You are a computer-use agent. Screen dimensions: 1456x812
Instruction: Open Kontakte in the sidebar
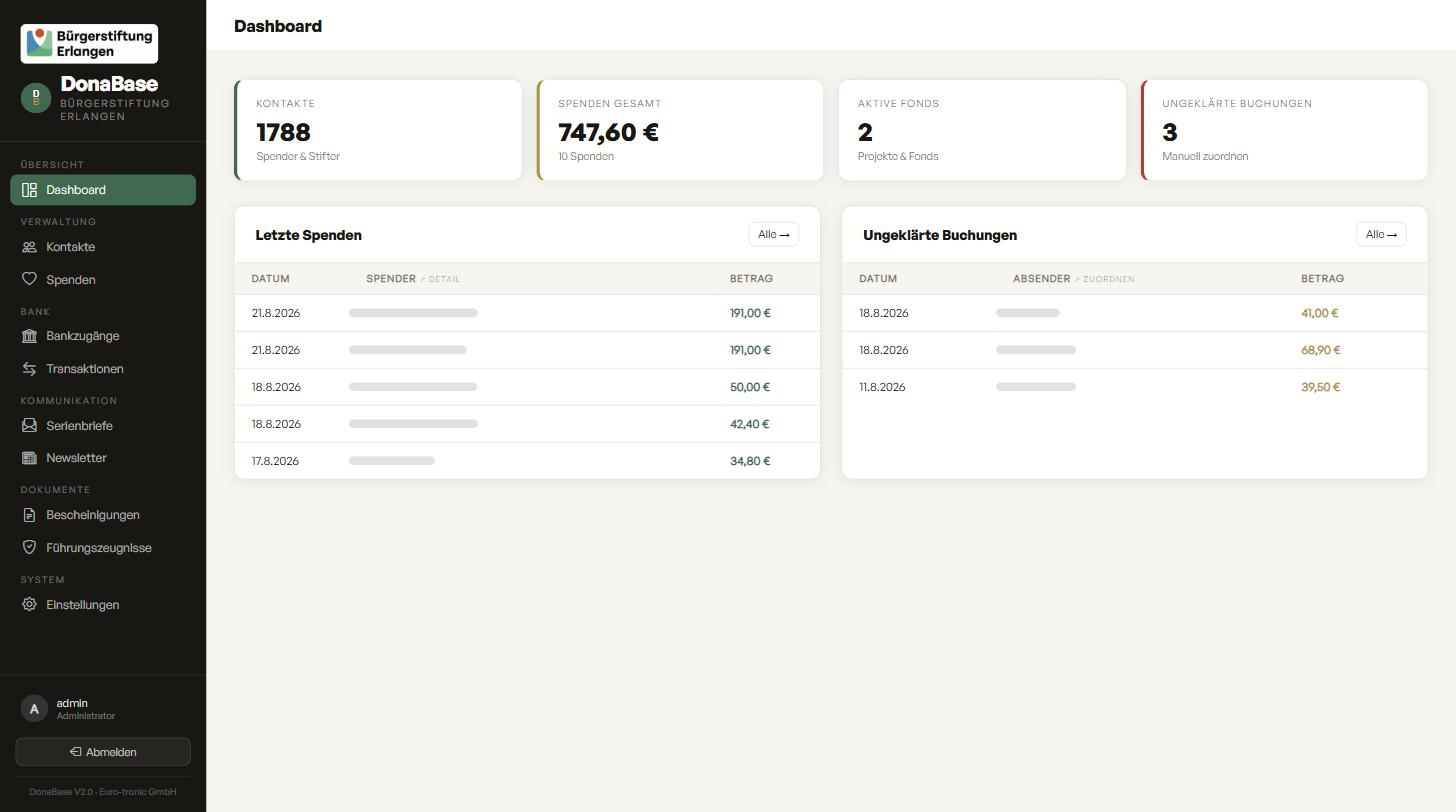(103, 247)
